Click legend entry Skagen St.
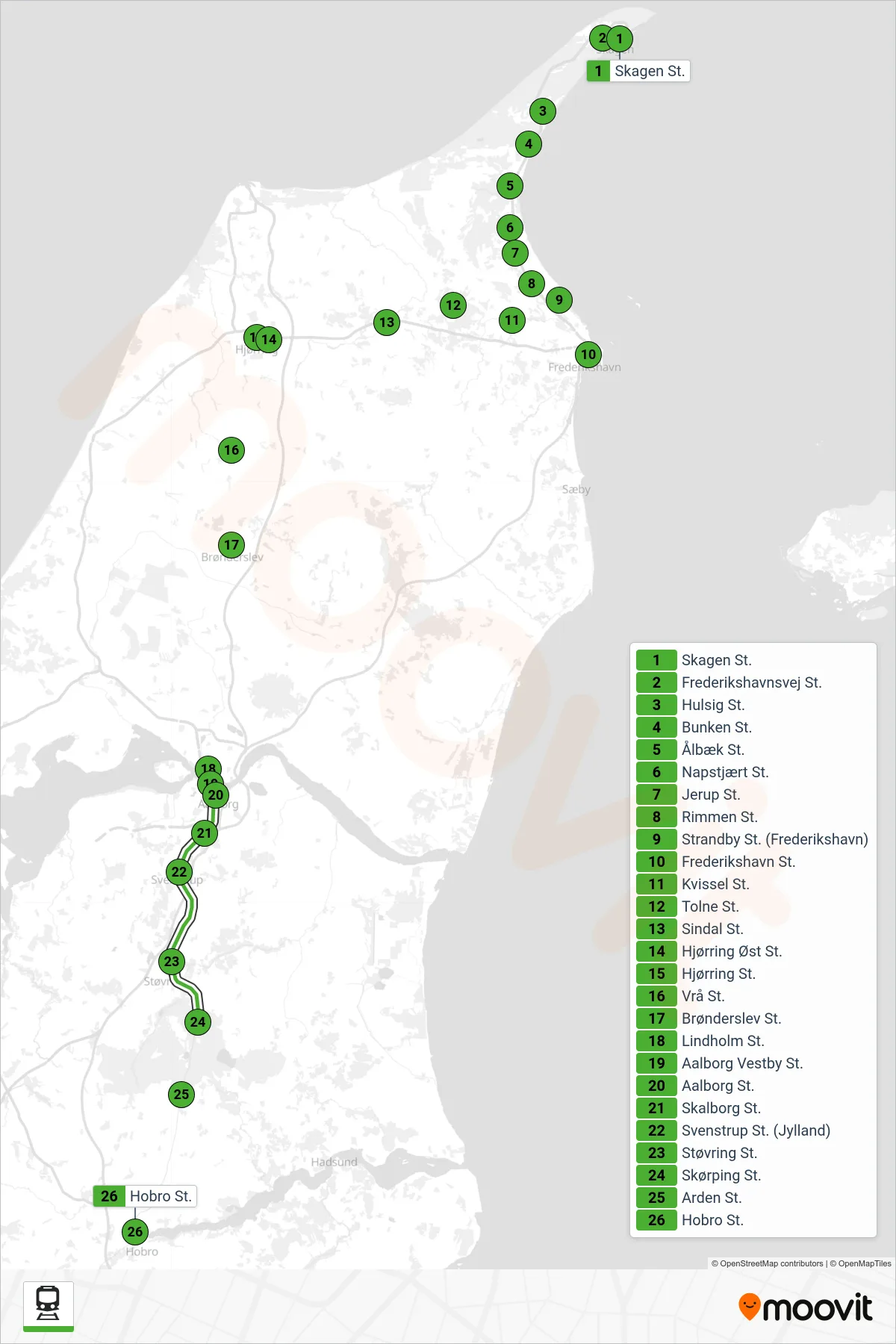896x1344 pixels. [753, 660]
